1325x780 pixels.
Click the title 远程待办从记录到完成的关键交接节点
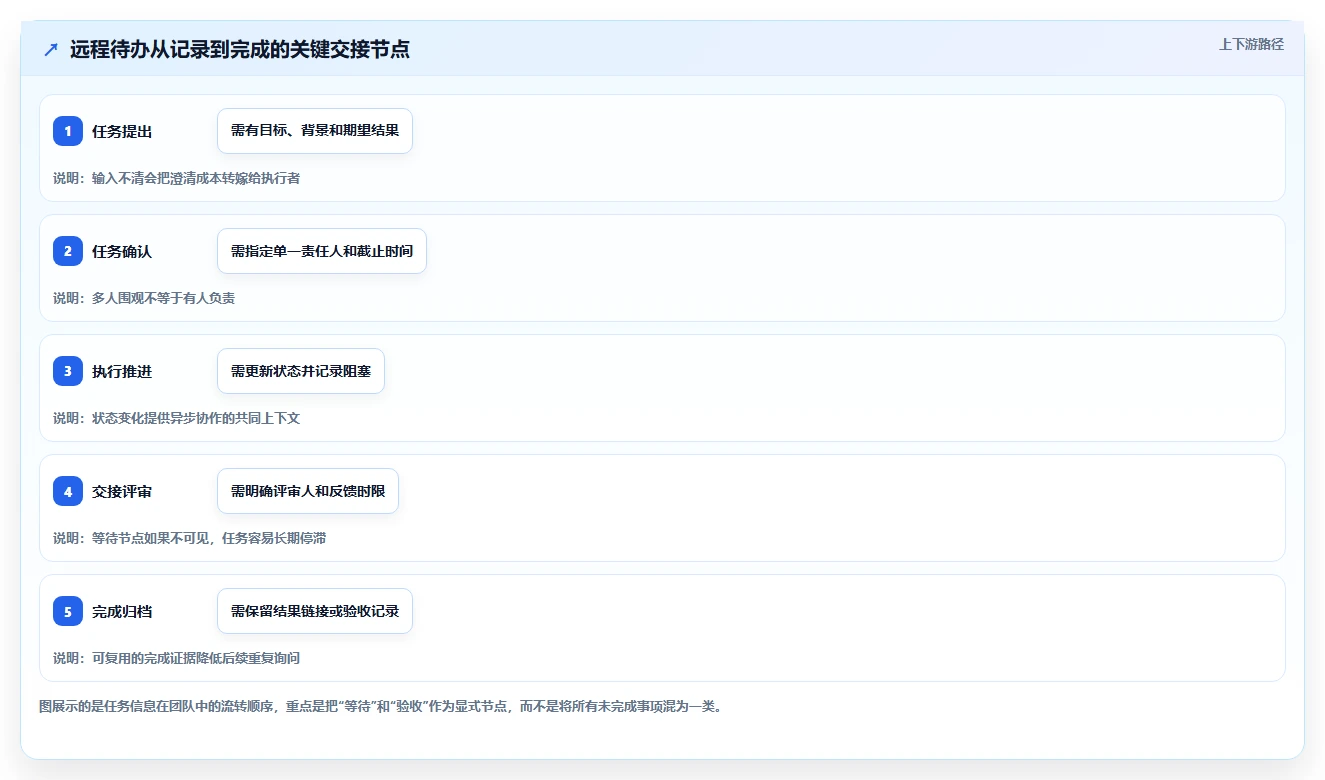[x=240, y=49]
